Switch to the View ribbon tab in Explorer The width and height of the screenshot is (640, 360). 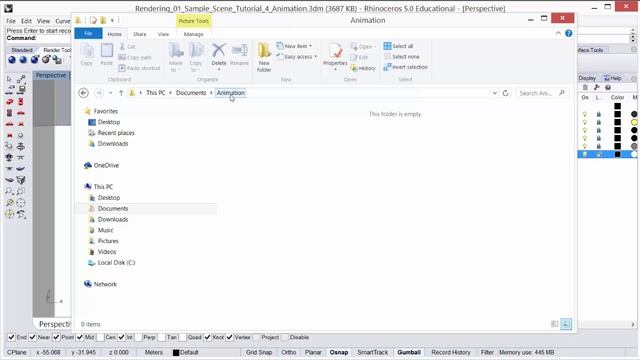[x=163, y=34]
